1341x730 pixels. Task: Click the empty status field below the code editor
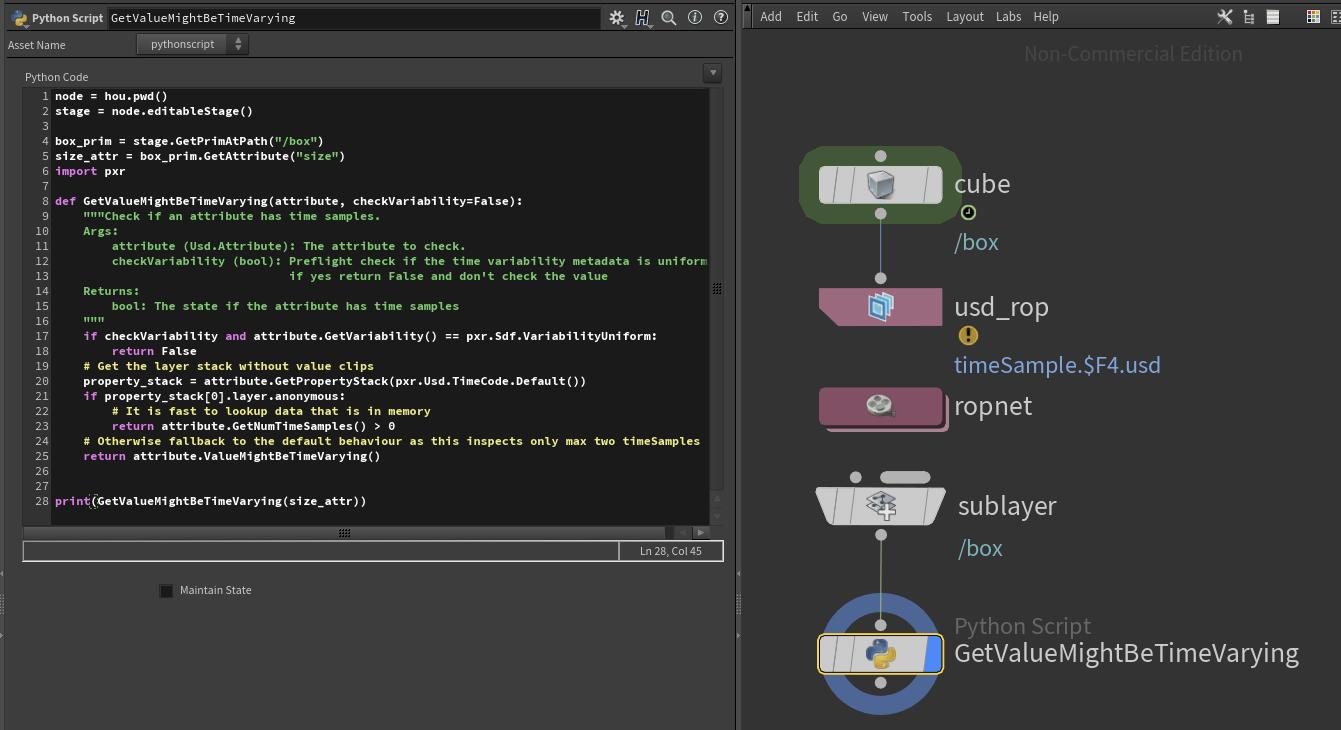tap(321, 551)
